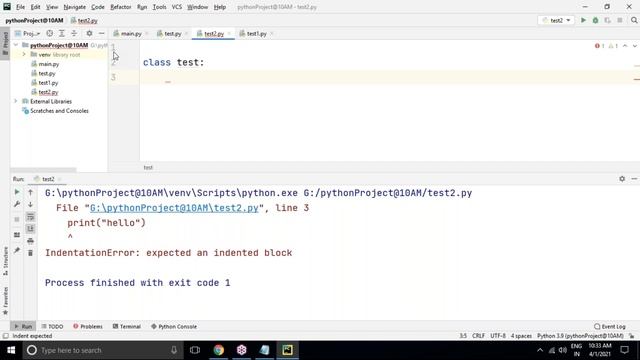The image size is (640, 360).
Task: Stop process in Run panel sidebar
Action: [17, 220]
